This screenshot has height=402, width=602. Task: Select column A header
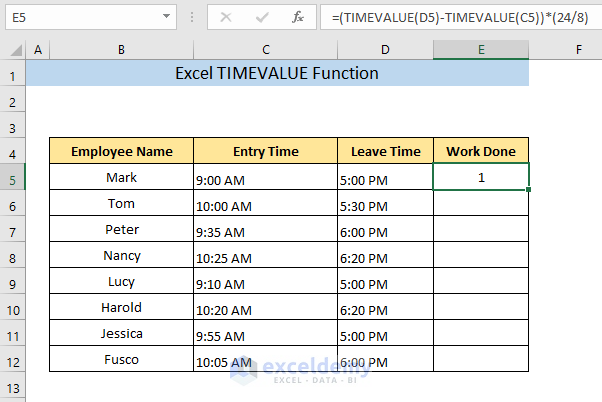click(x=38, y=48)
